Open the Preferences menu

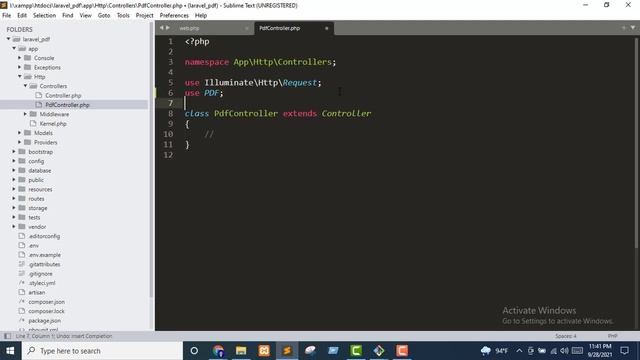coord(174,16)
